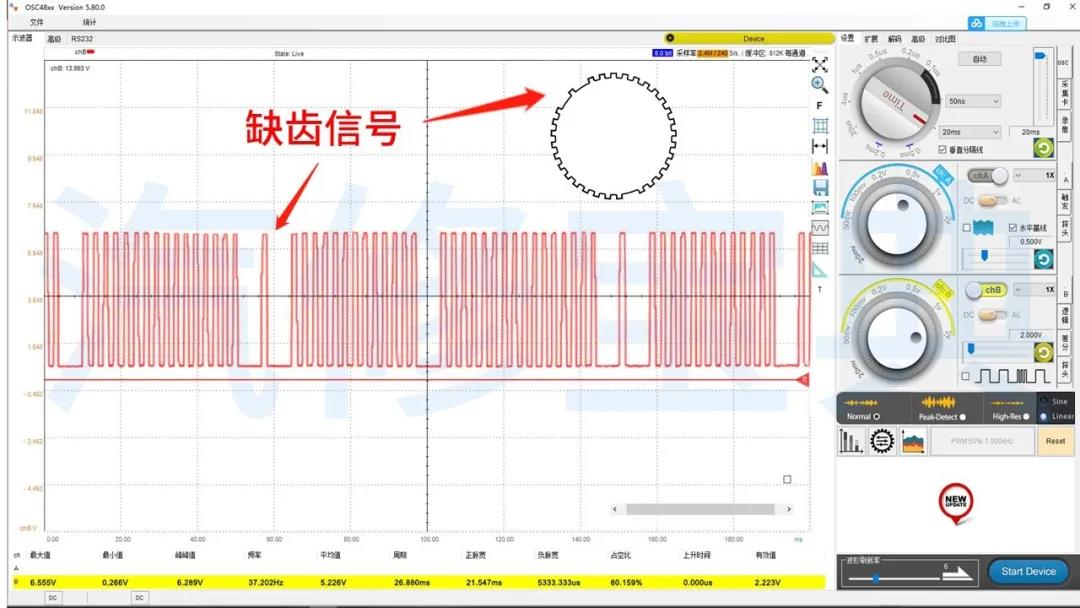This screenshot has height=608, width=1080.
Task: Click the T marker icon in toolbar
Action: (x=820, y=289)
